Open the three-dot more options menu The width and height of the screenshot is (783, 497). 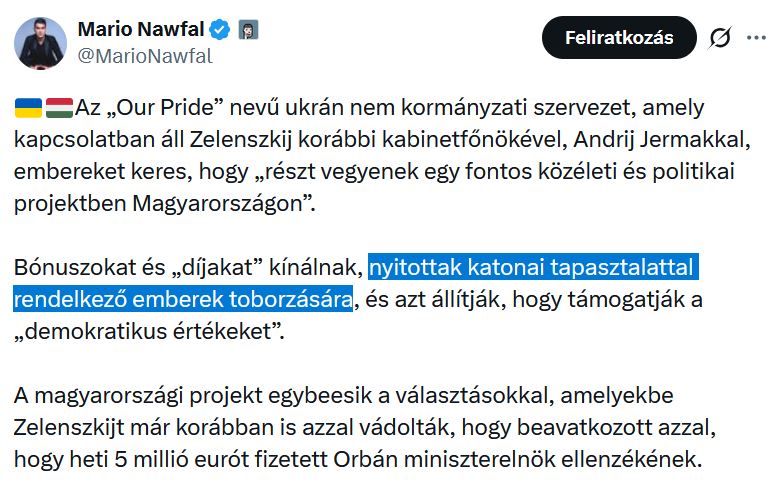click(x=756, y=39)
